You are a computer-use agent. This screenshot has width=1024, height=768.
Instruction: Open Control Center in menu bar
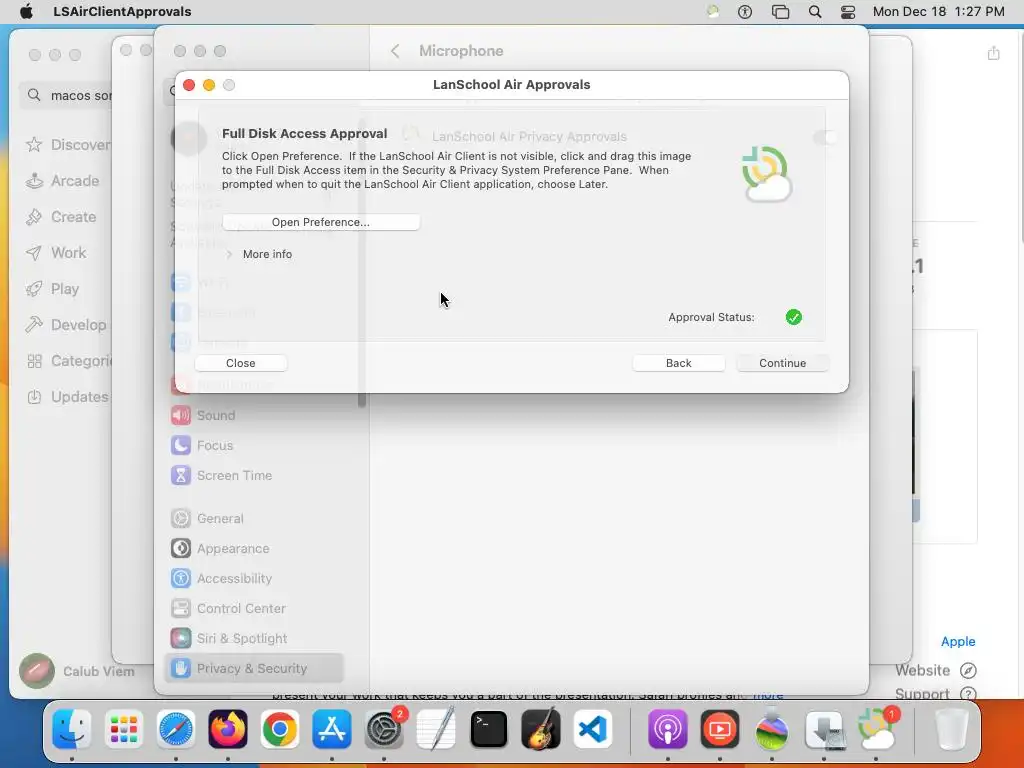coord(848,12)
